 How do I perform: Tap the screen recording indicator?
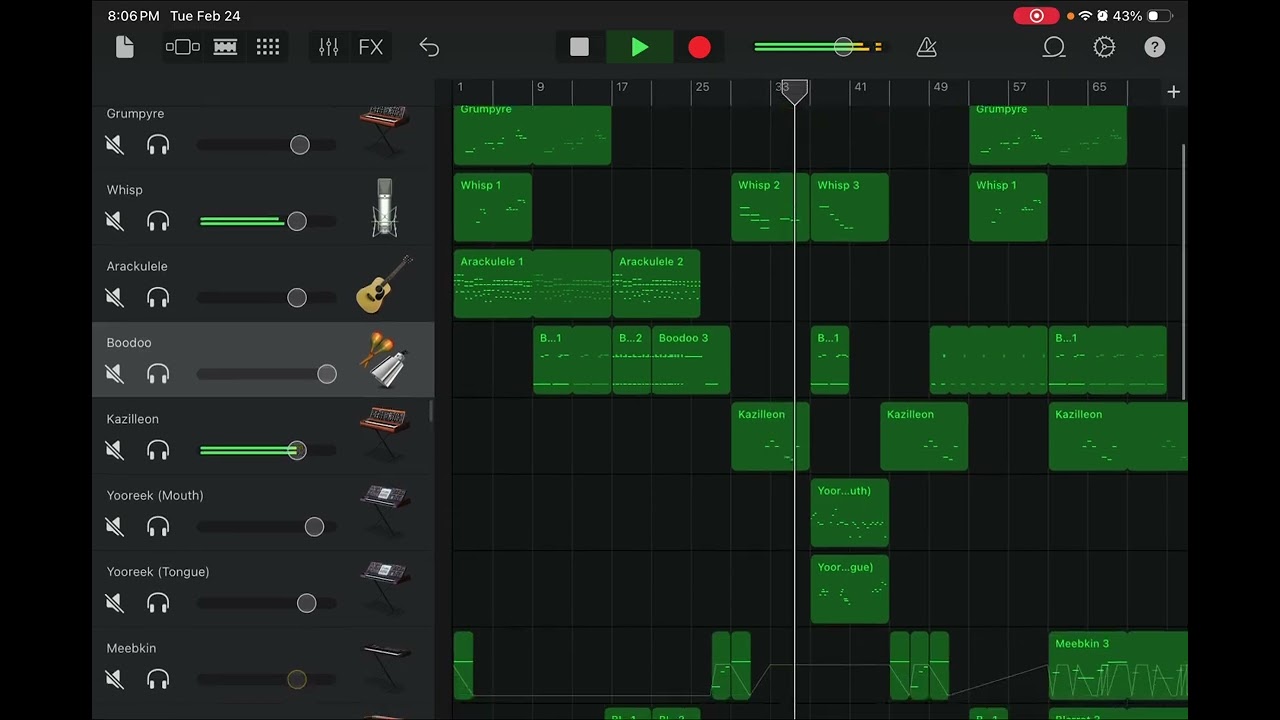(1036, 16)
